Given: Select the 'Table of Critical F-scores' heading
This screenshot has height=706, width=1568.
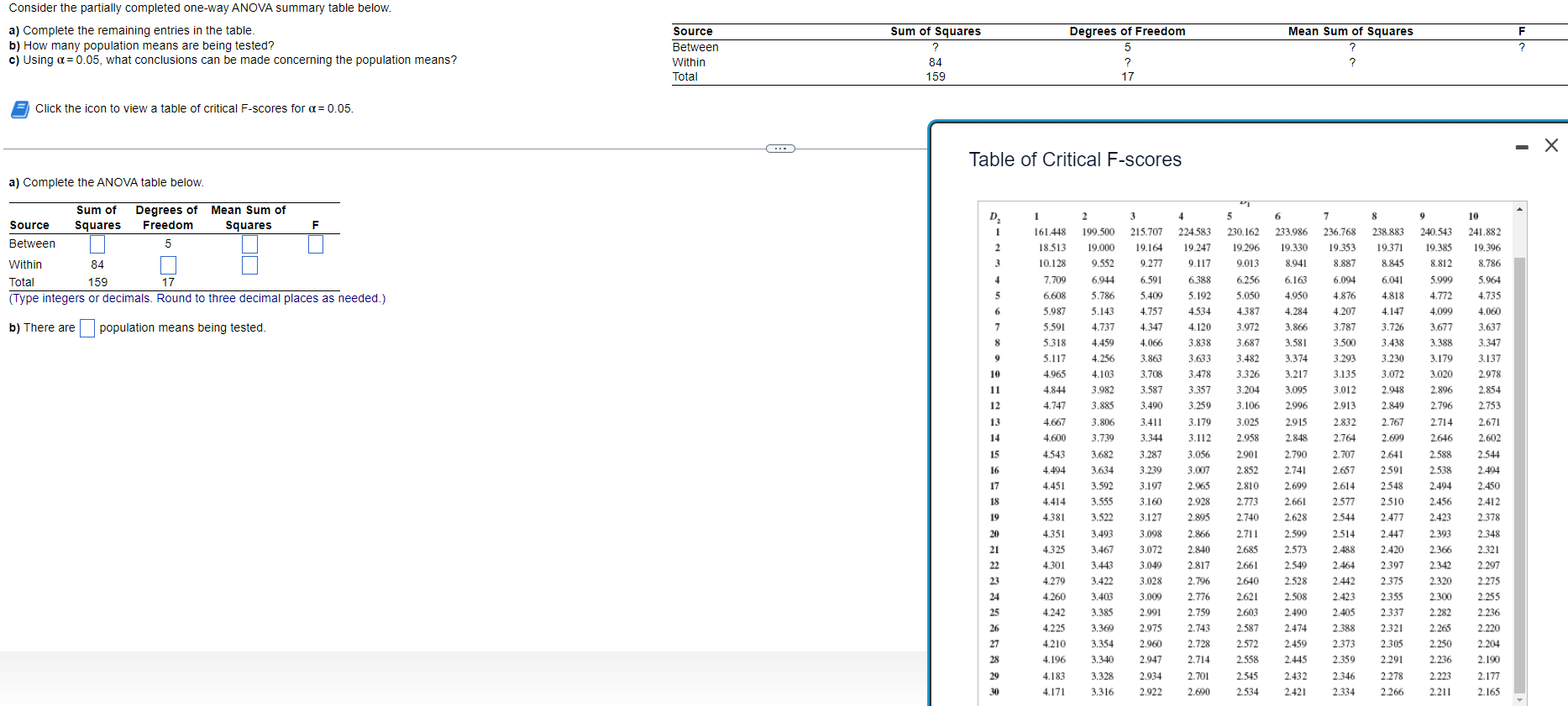Looking at the screenshot, I should 1075,160.
